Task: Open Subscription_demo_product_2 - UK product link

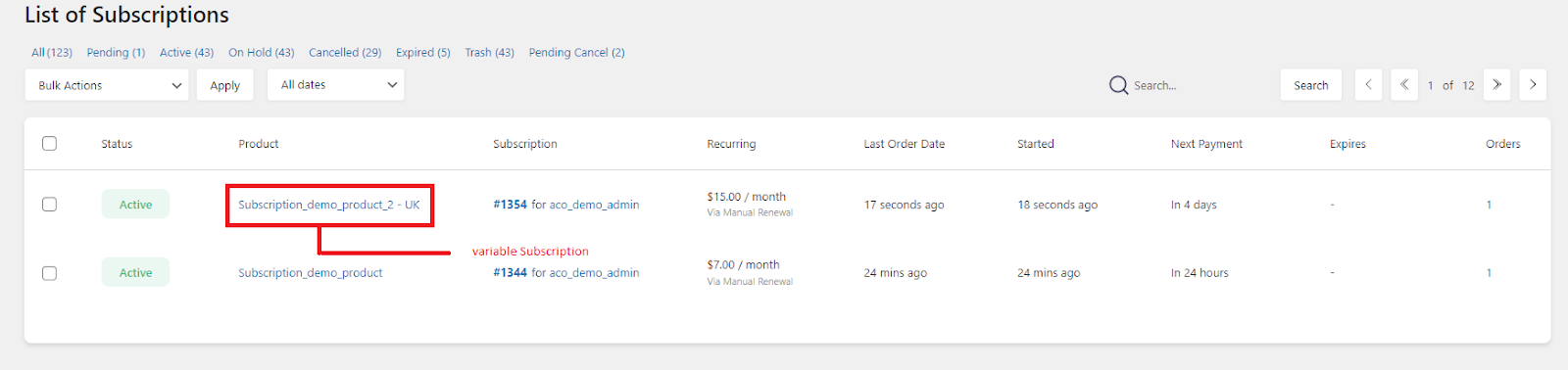Action: (x=329, y=205)
